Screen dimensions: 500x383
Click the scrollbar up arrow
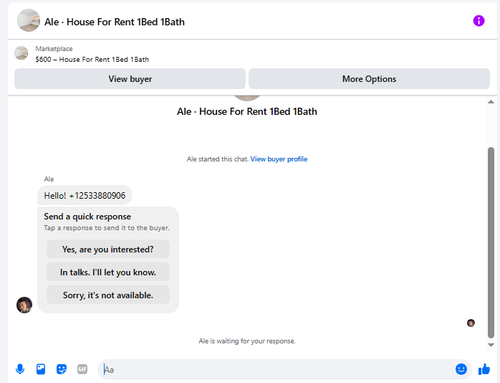491,102
